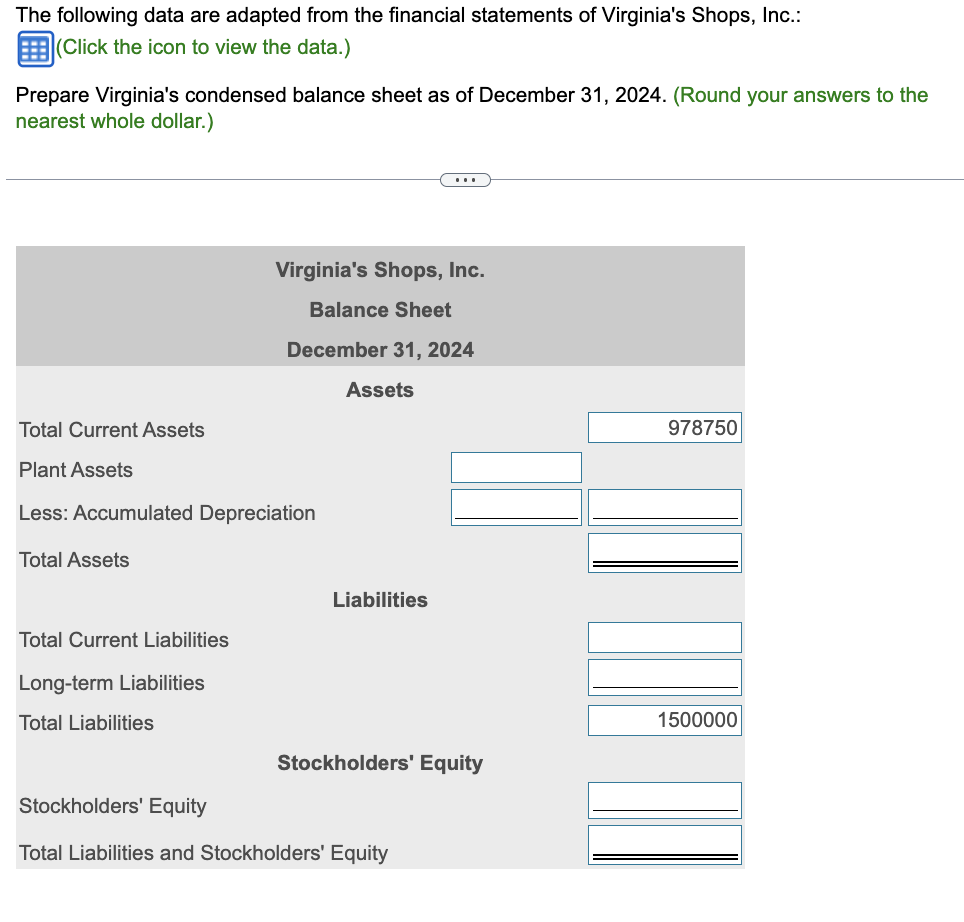Viewport: 964px width, 922px height.
Task: Click the Accumulated Depreciation left input field
Action: [x=516, y=508]
